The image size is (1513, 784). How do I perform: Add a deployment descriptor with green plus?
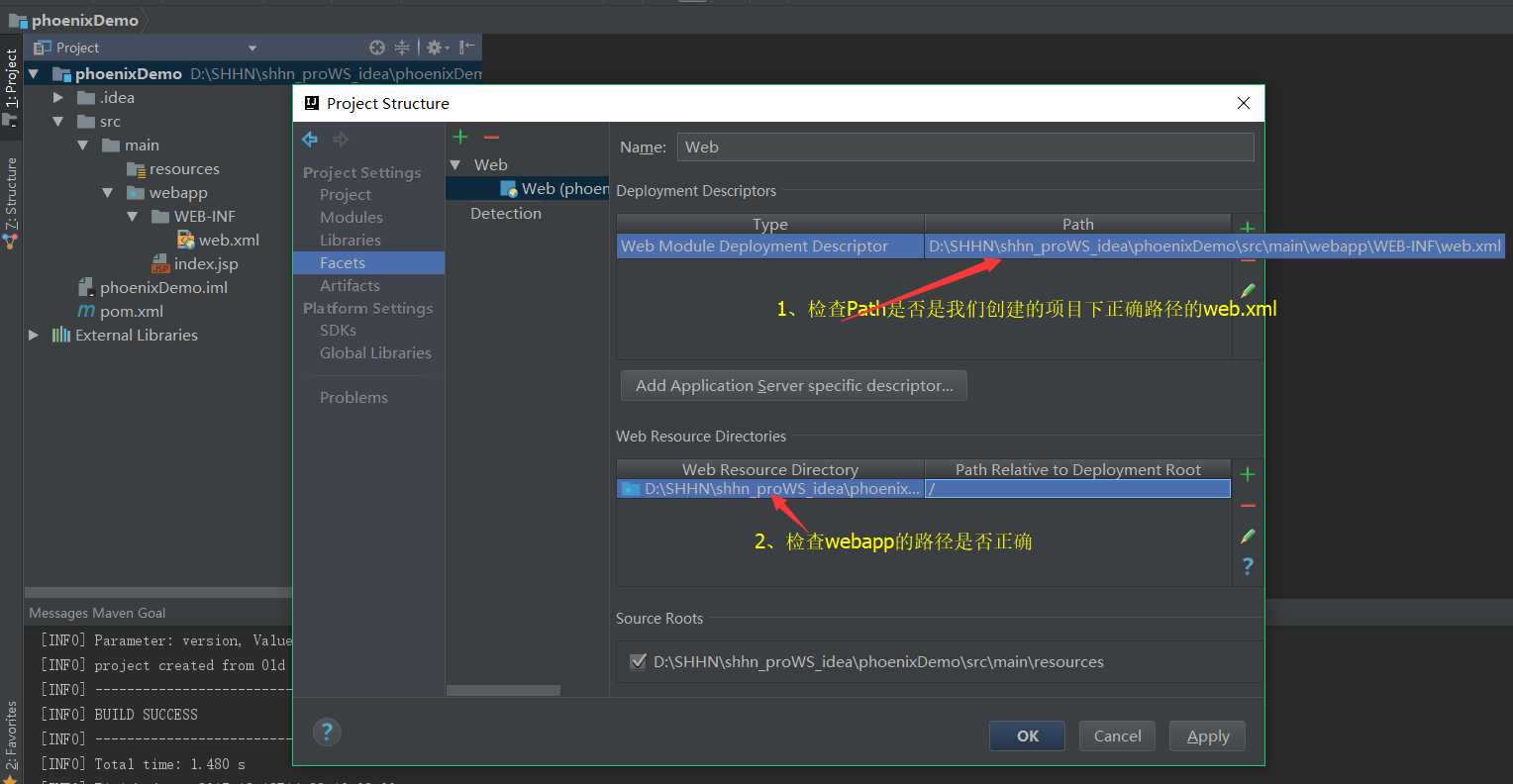[1248, 229]
